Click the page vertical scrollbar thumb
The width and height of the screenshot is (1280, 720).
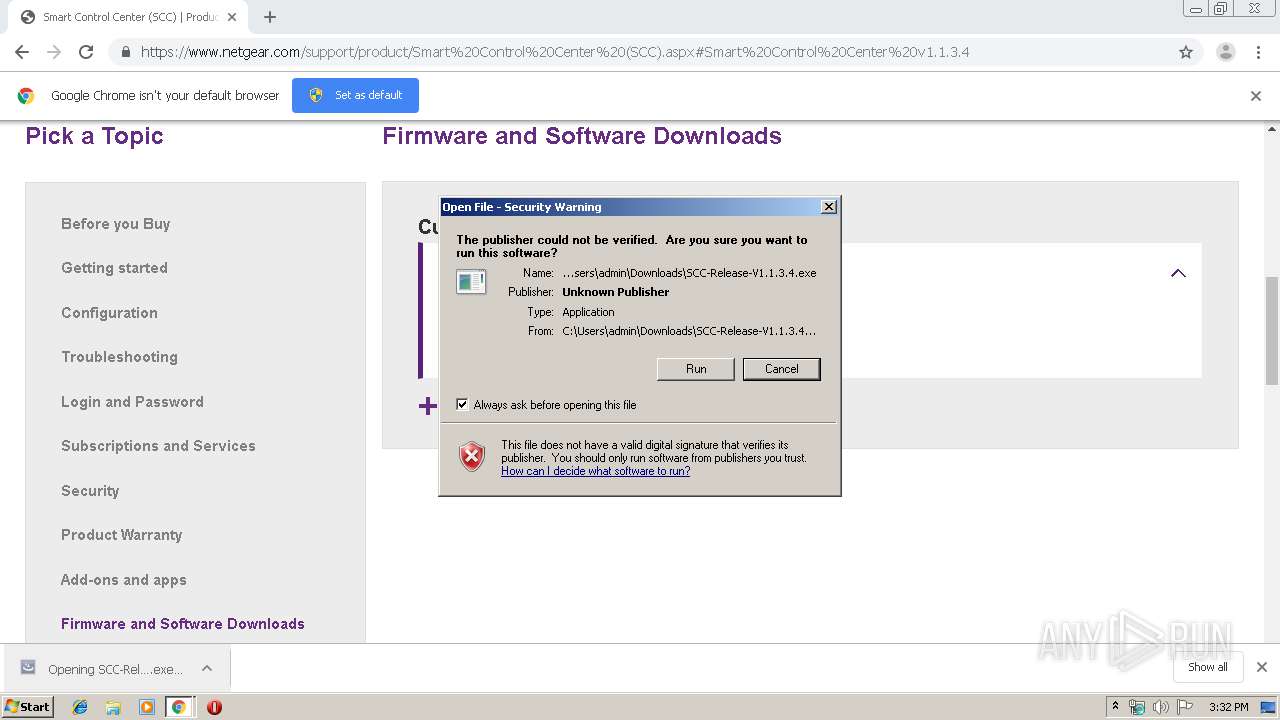tap(1272, 330)
